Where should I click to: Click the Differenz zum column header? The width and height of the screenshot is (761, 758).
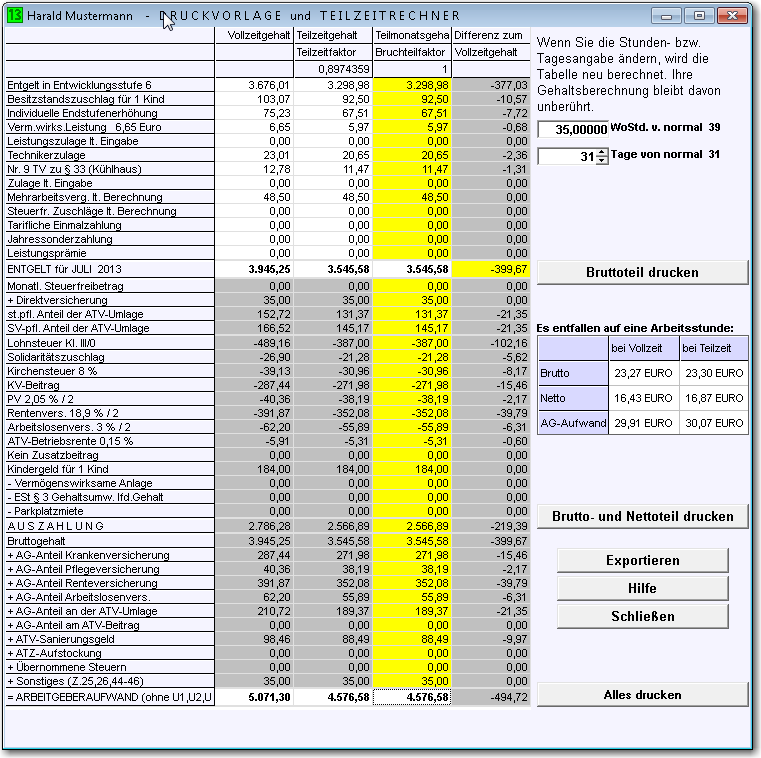point(491,35)
